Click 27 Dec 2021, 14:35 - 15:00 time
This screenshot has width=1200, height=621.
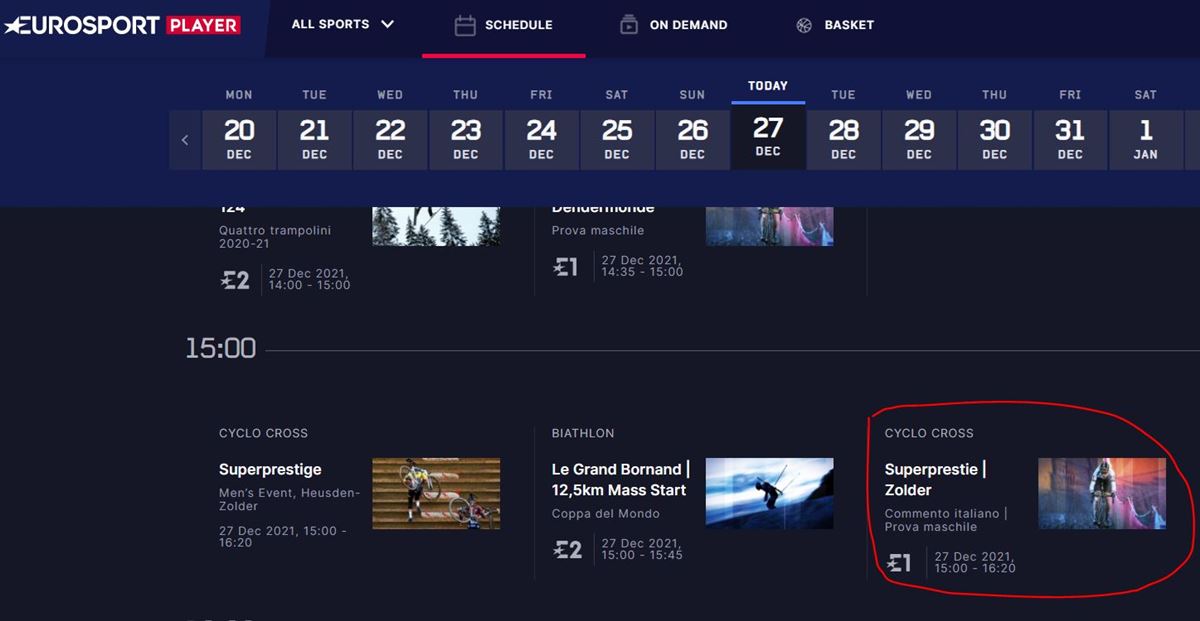point(642,265)
